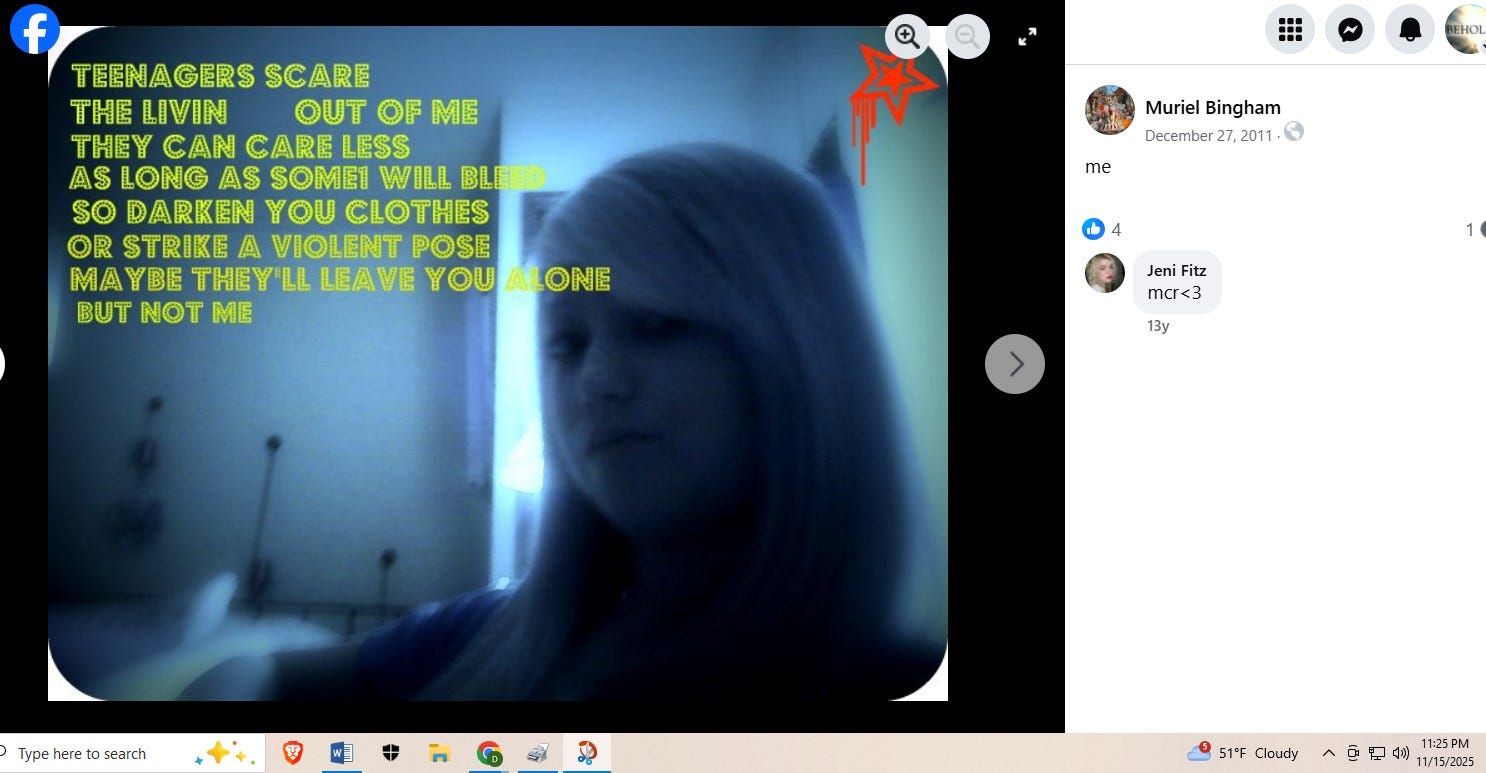
Task: Open the 51°F Cloudy weather widget
Action: (1243, 753)
